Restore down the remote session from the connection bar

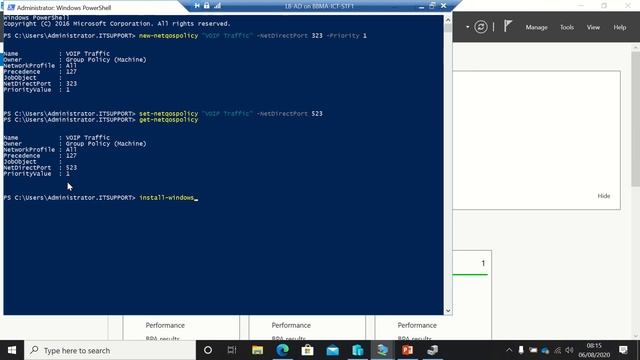[x=432, y=6]
